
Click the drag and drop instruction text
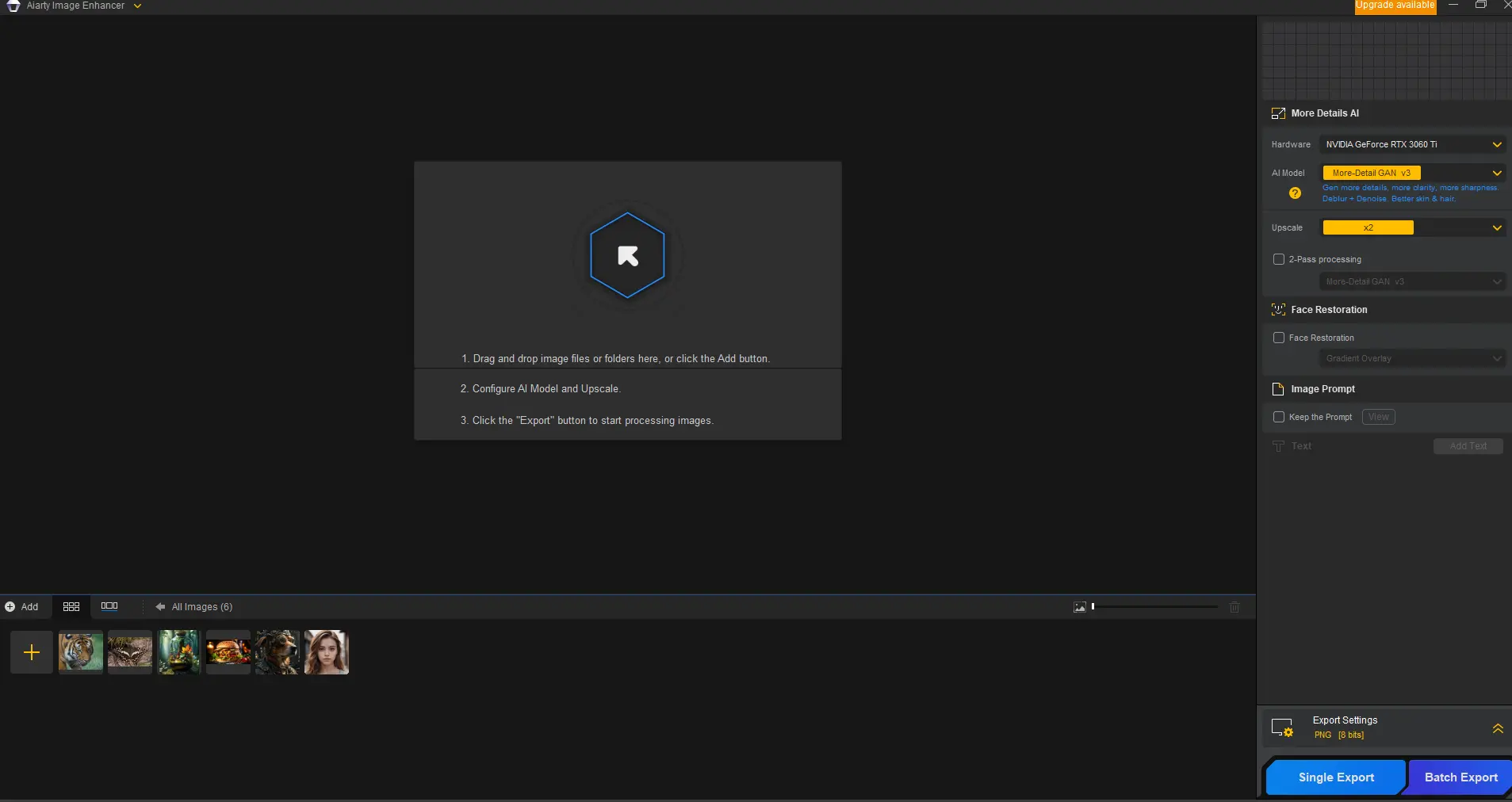(x=615, y=359)
